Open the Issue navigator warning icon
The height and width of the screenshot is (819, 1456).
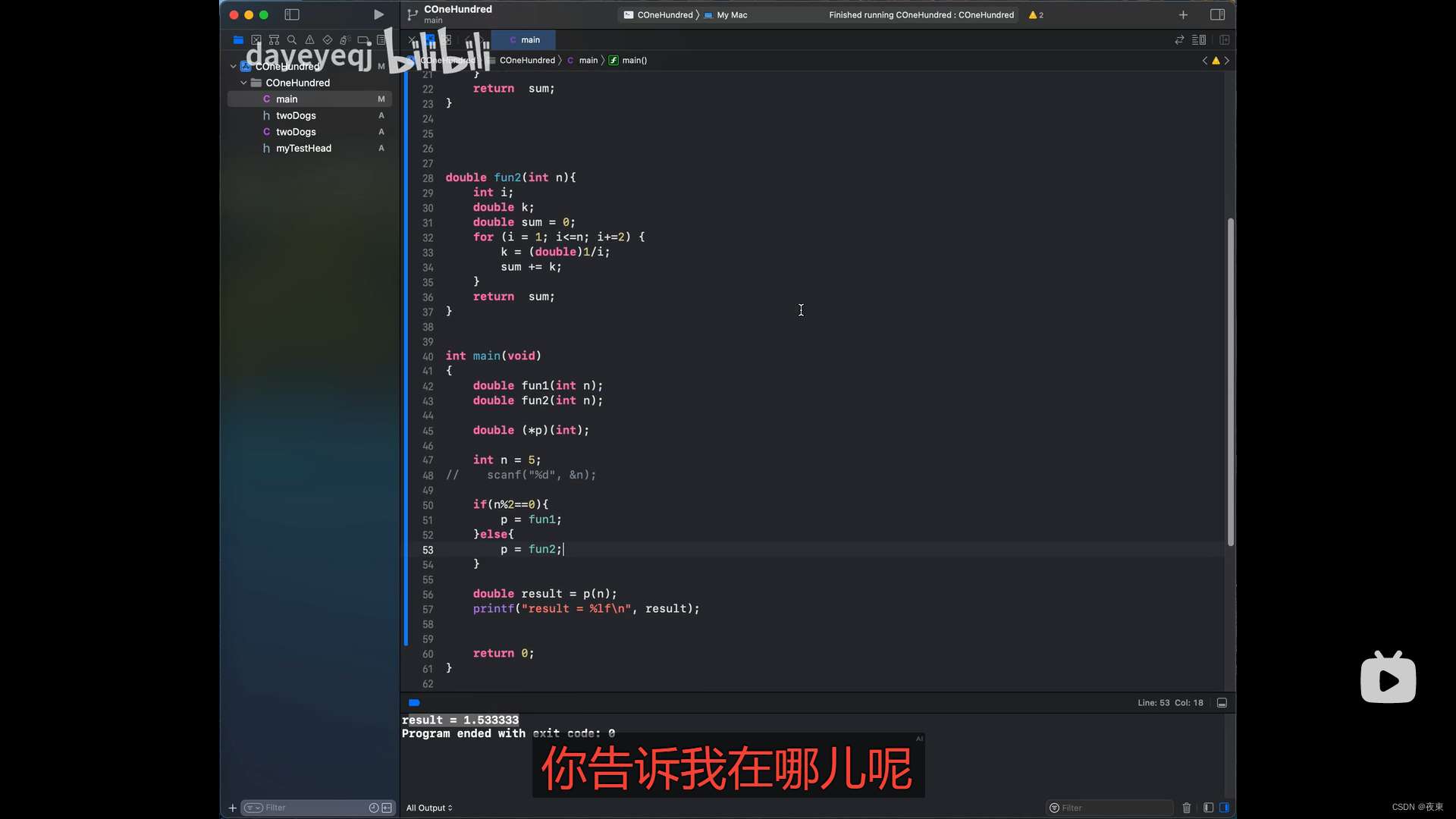(309, 40)
